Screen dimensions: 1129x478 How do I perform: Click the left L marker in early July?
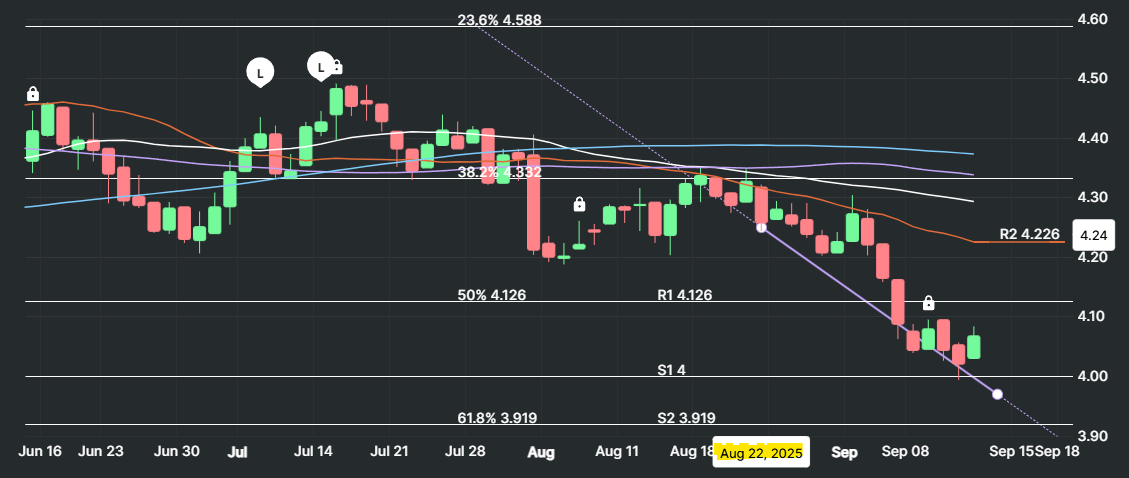click(260, 72)
